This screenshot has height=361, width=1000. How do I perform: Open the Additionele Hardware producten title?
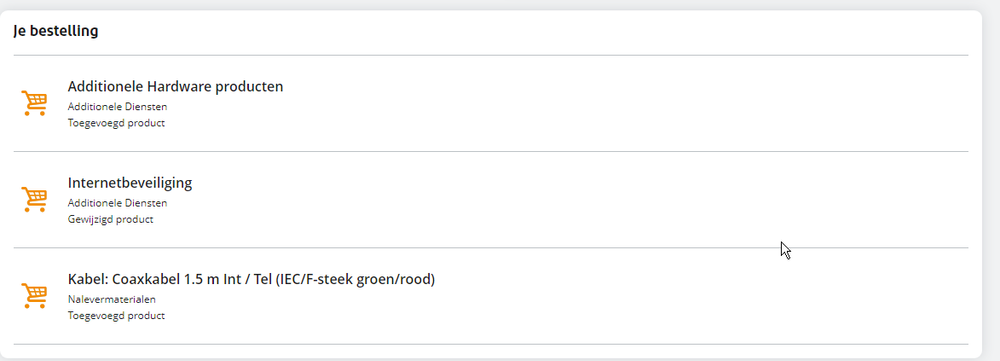click(x=175, y=87)
